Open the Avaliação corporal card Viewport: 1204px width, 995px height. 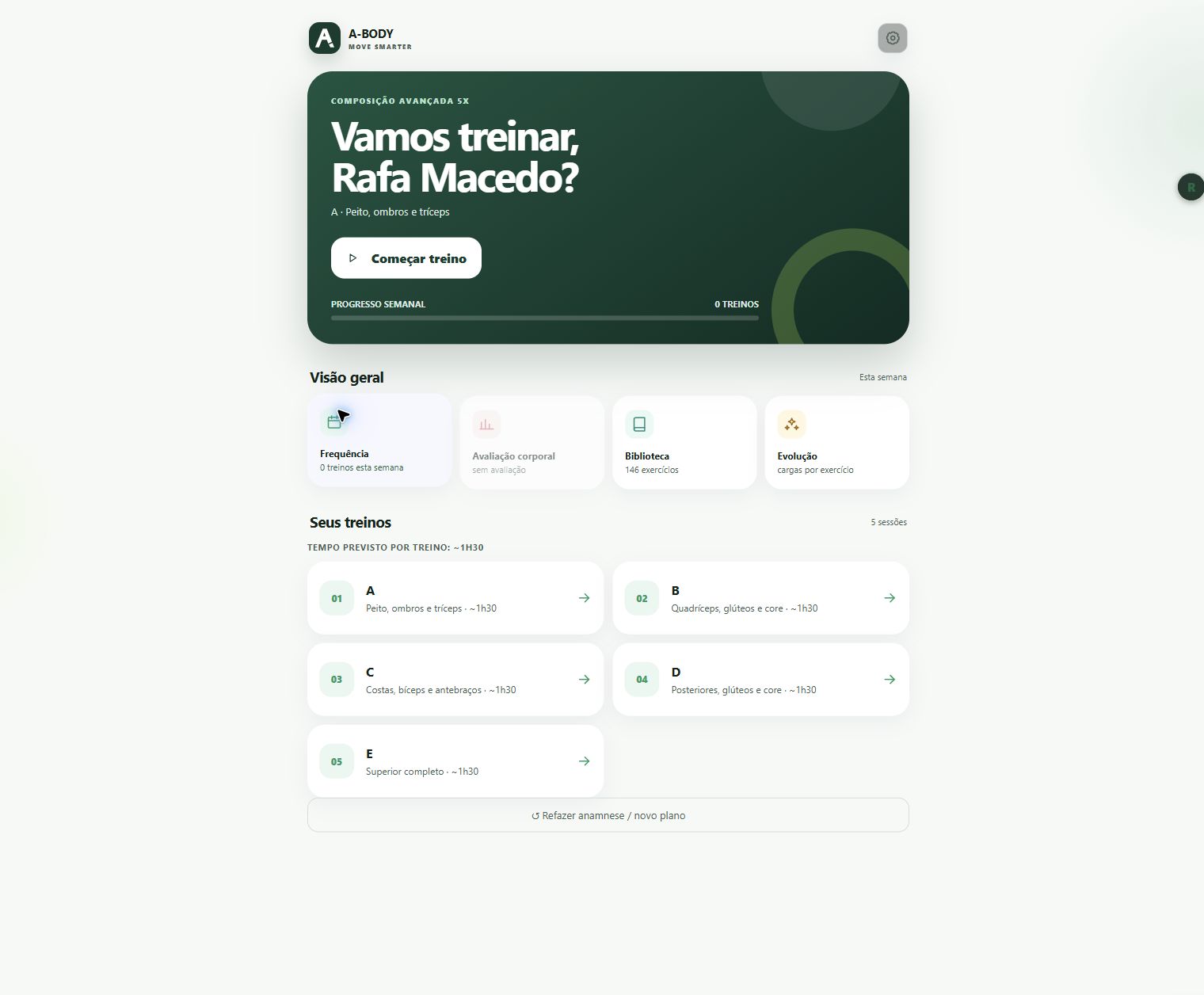(x=532, y=443)
